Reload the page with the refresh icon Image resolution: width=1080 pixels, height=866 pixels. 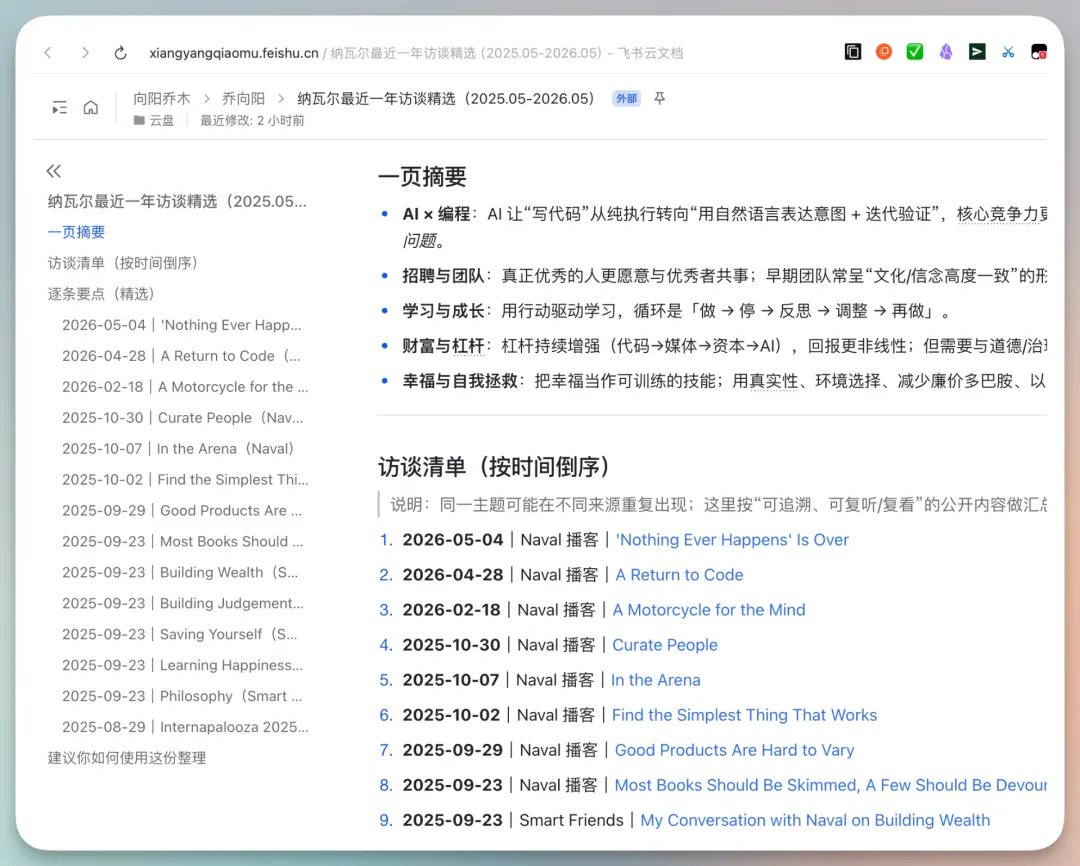(121, 53)
